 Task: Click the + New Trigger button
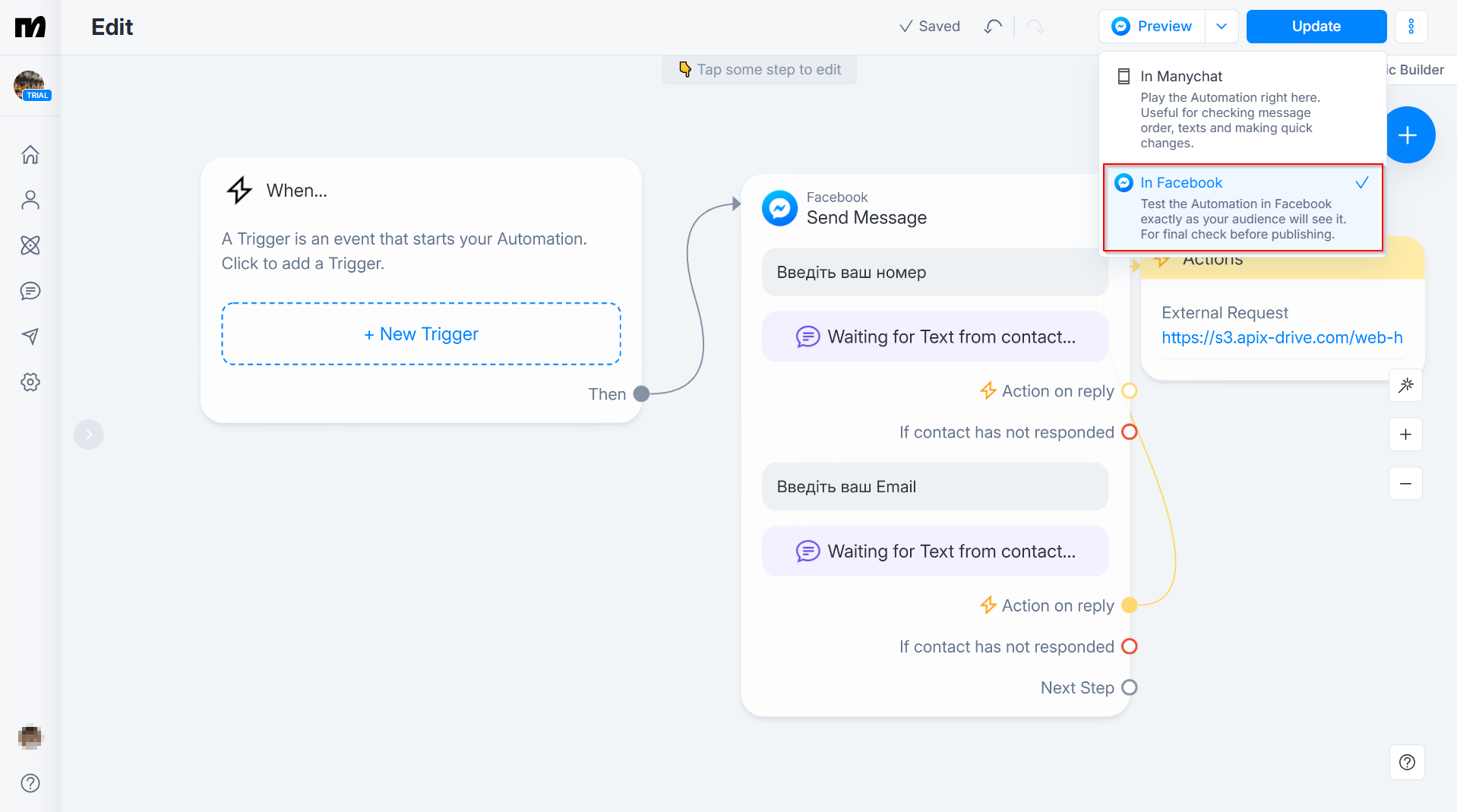[x=421, y=334]
